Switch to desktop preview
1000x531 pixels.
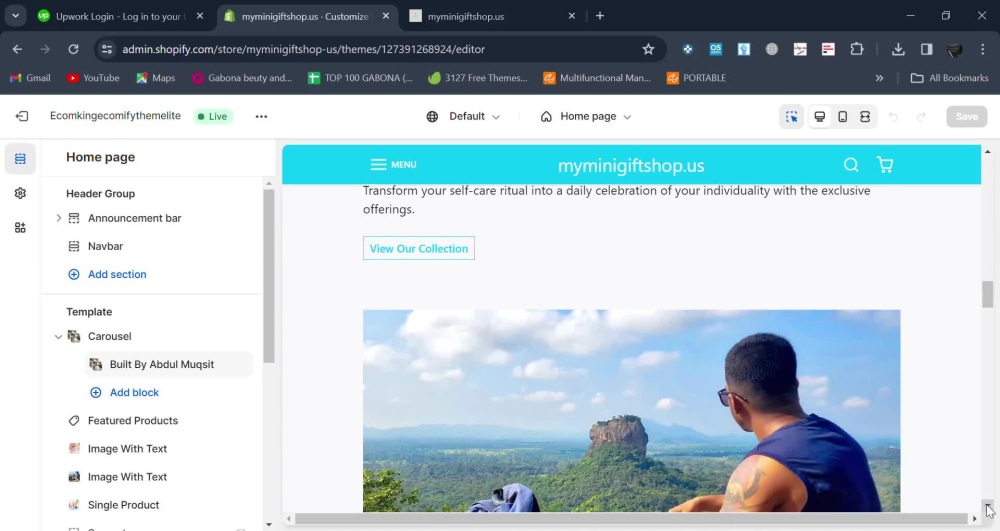coord(820,117)
